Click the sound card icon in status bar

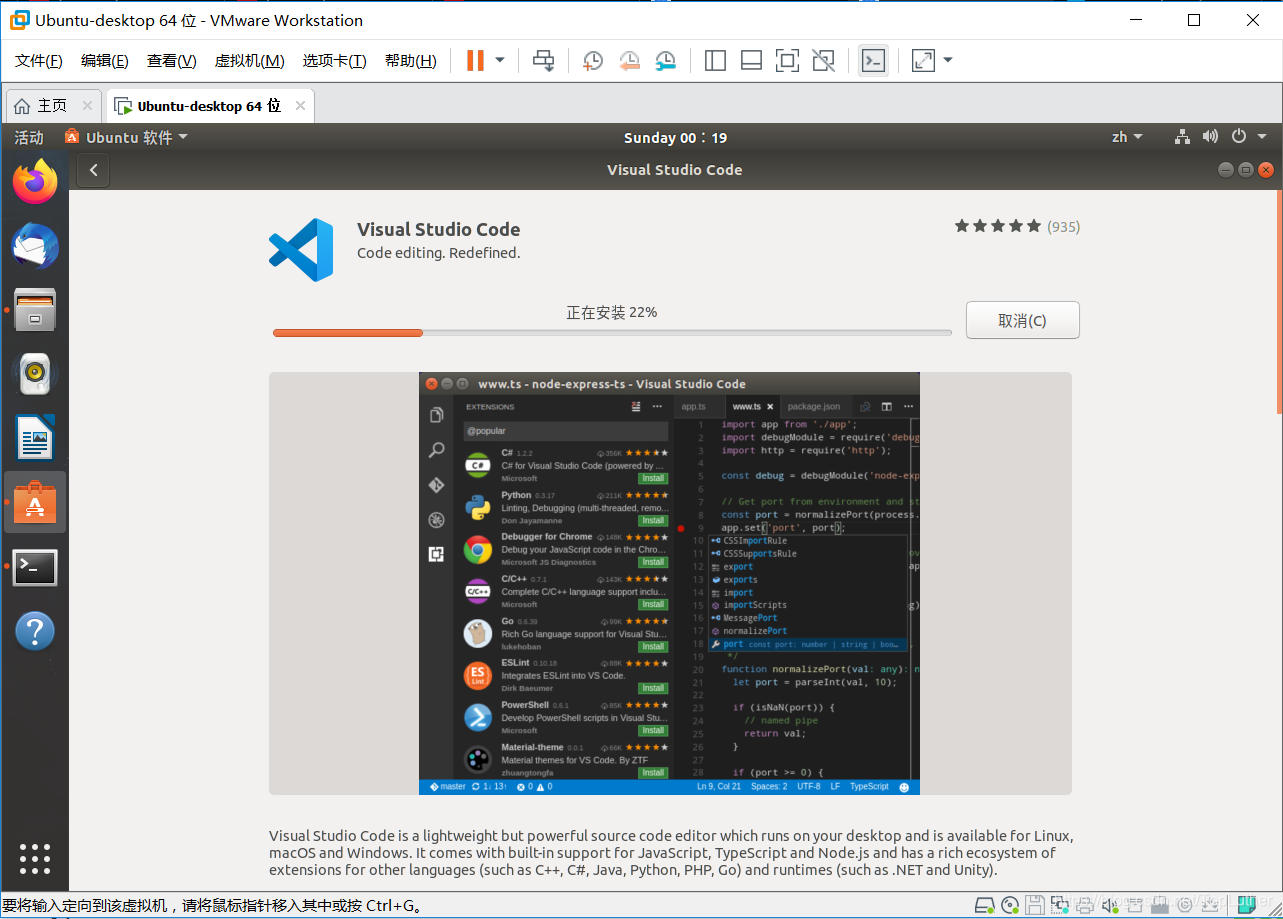pos(1110,905)
